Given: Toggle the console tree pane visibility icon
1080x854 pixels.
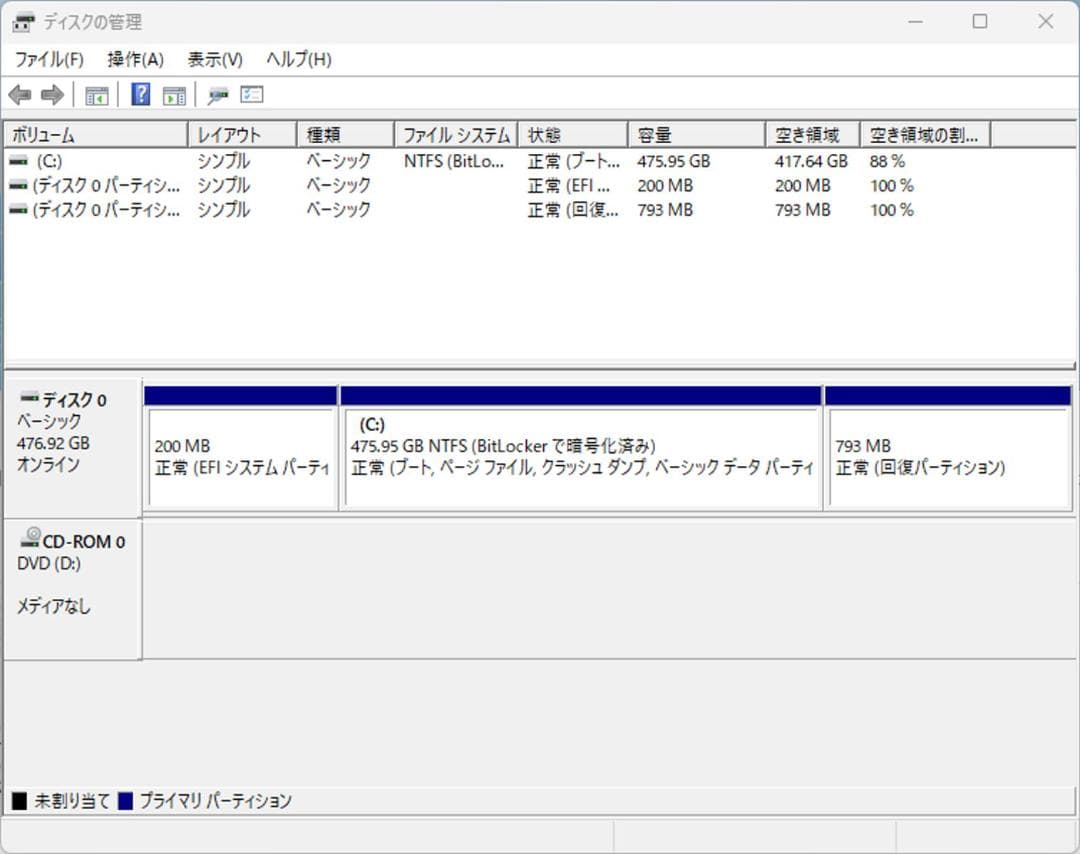Looking at the screenshot, I should (96, 94).
